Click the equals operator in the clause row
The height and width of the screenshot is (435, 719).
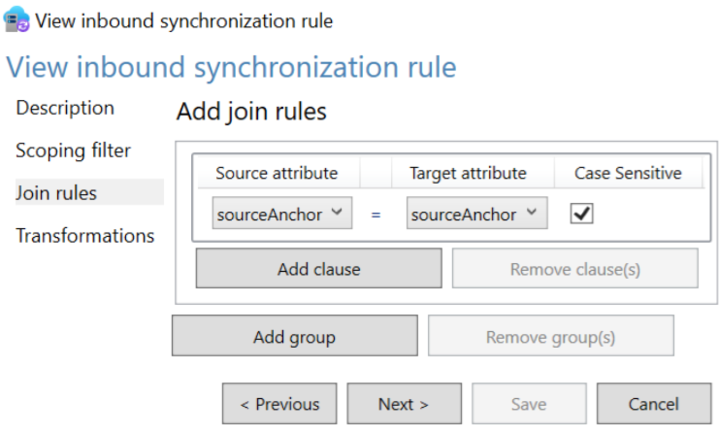[376, 215]
